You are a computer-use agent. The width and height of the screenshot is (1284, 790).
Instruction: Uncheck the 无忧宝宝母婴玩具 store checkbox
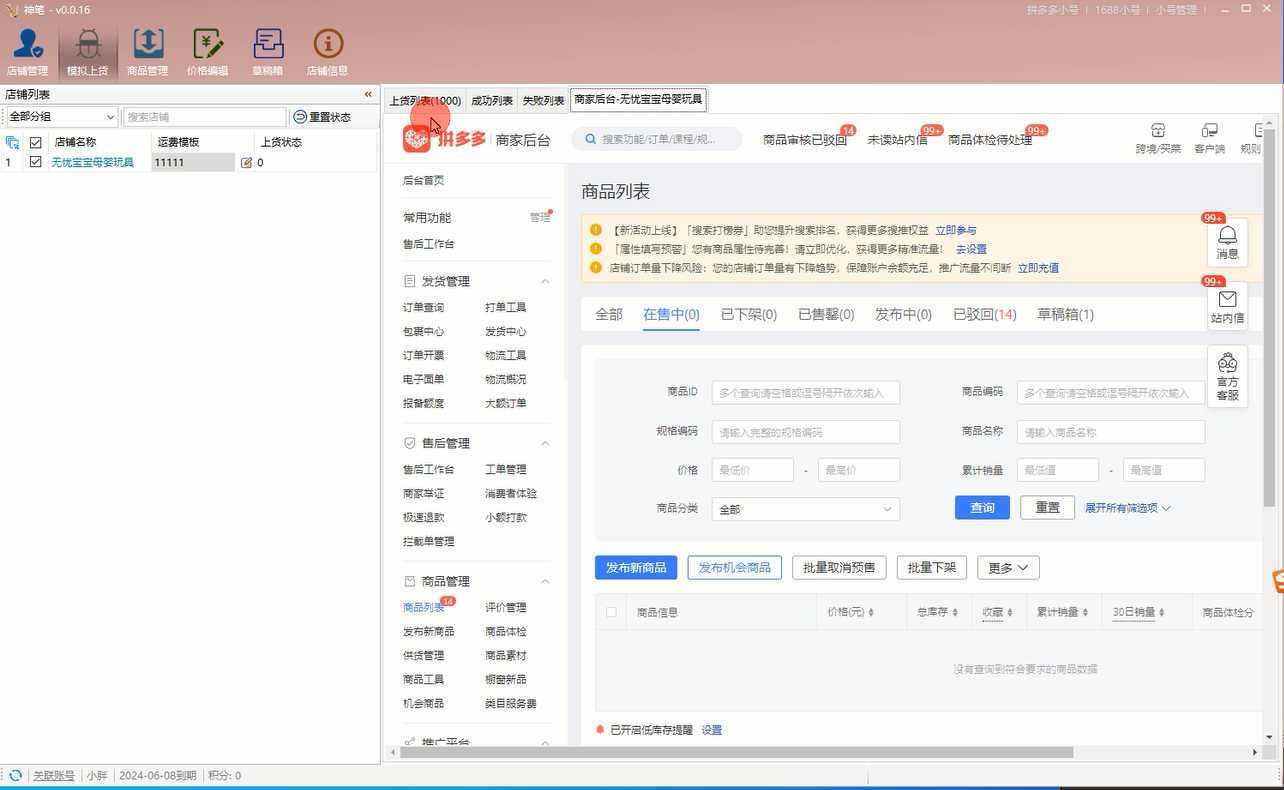coord(35,162)
